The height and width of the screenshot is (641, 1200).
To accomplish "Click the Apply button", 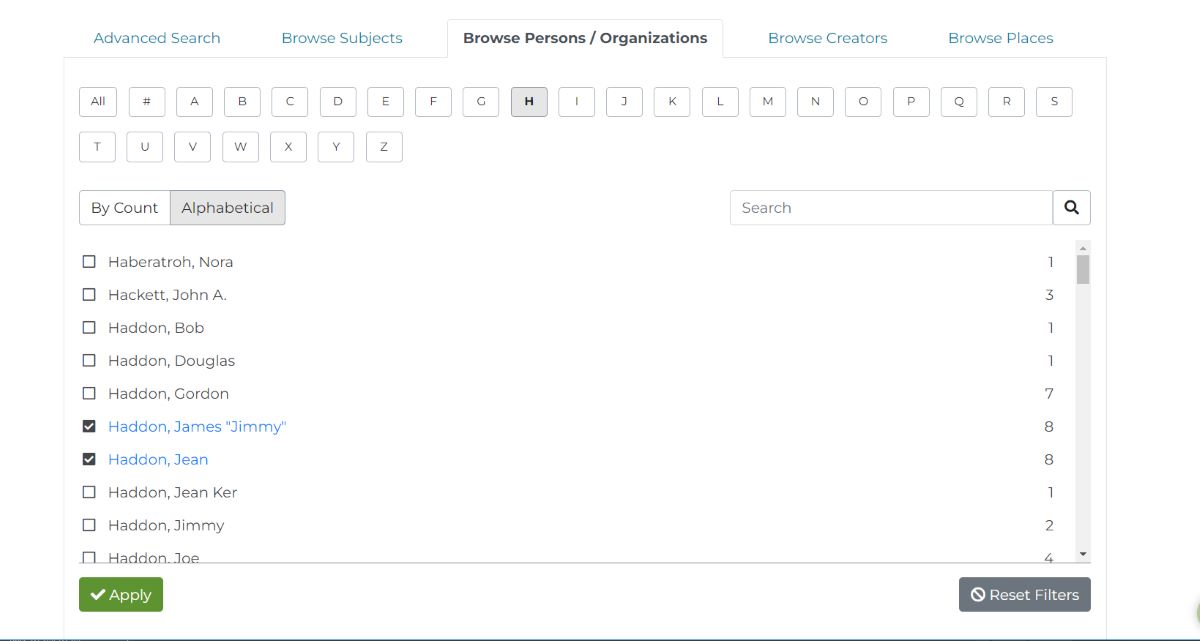I will pyautogui.click(x=121, y=595).
